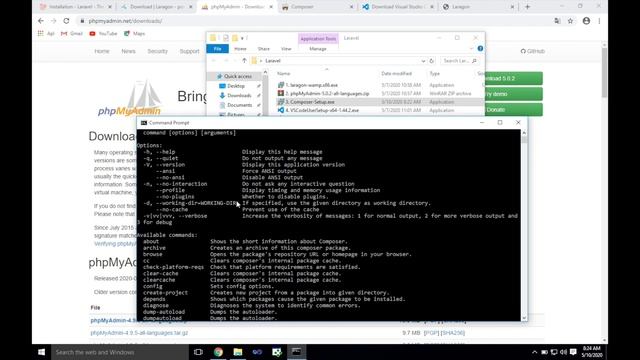Screen dimensions: 640x360
Task: Click the green Donate button
Action: 514,109
